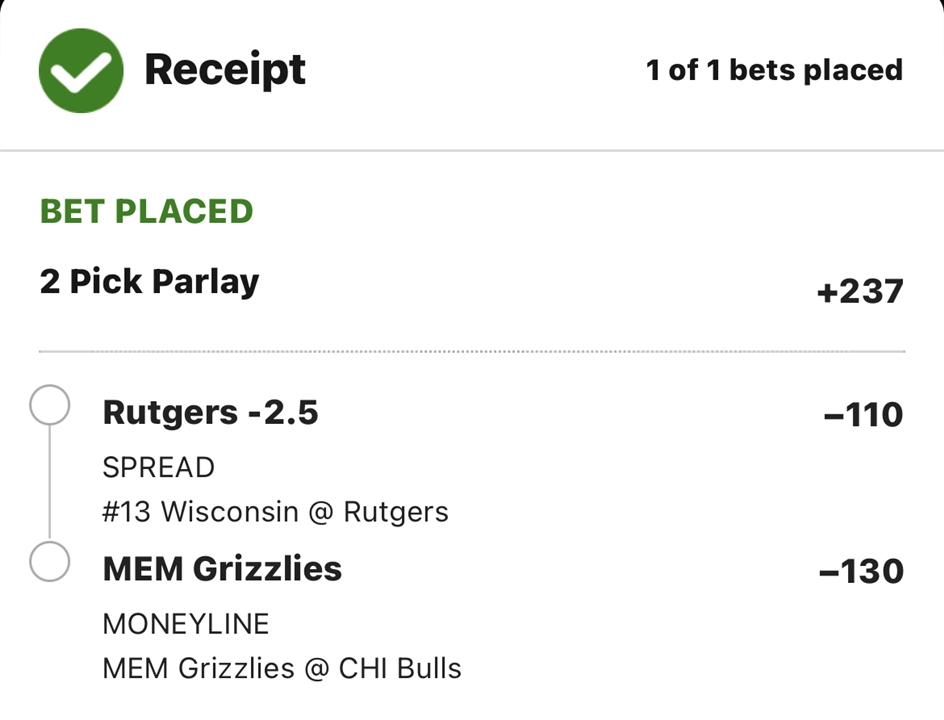Open the MEM Grizzlies pick

click(222, 569)
